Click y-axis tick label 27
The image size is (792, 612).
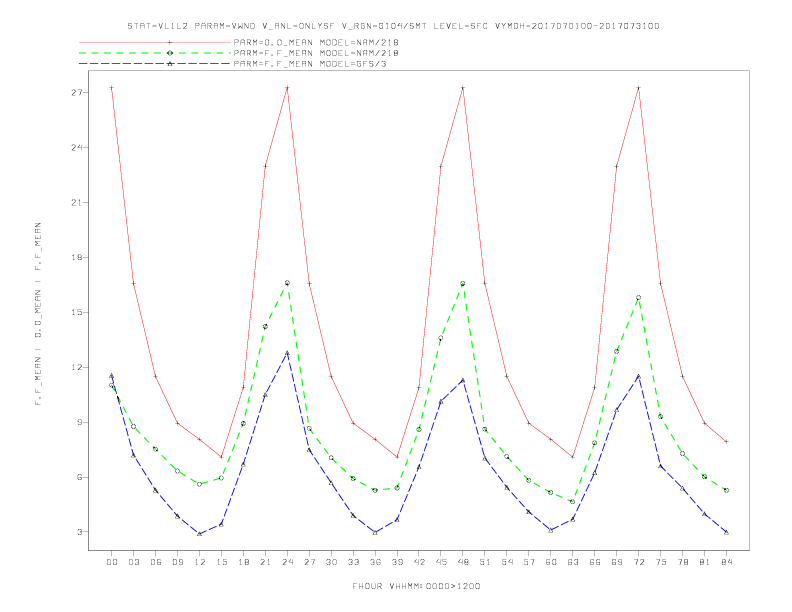(x=77, y=93)
